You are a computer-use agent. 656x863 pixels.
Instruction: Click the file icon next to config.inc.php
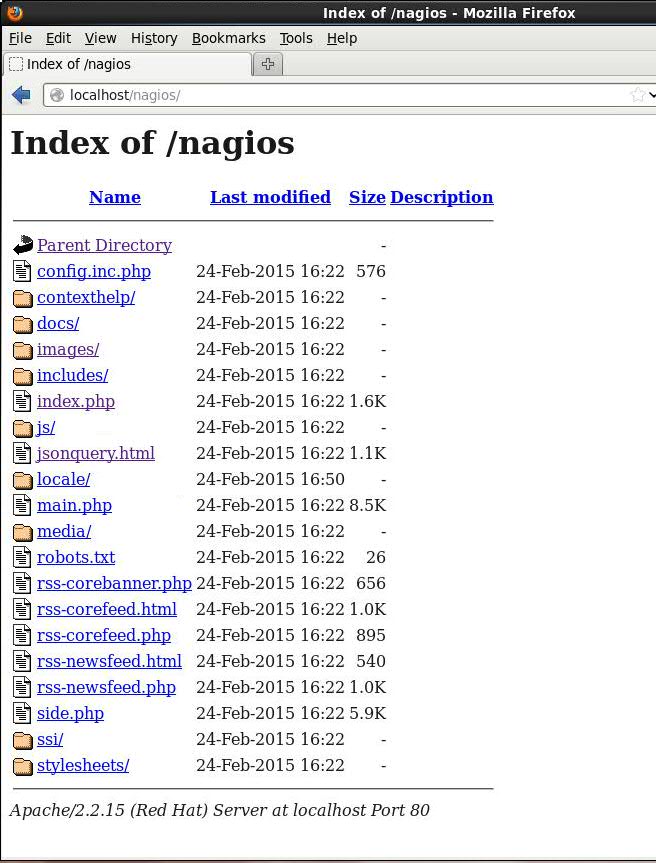[23, 271]
